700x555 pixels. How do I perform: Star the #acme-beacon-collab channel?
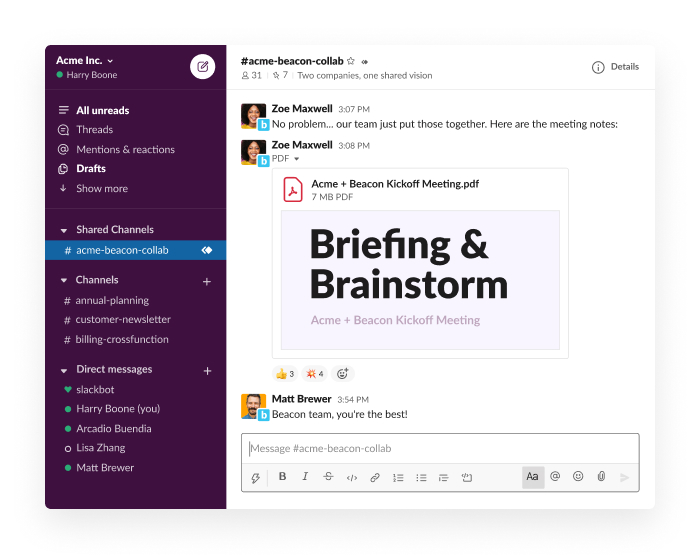point(351,61)
